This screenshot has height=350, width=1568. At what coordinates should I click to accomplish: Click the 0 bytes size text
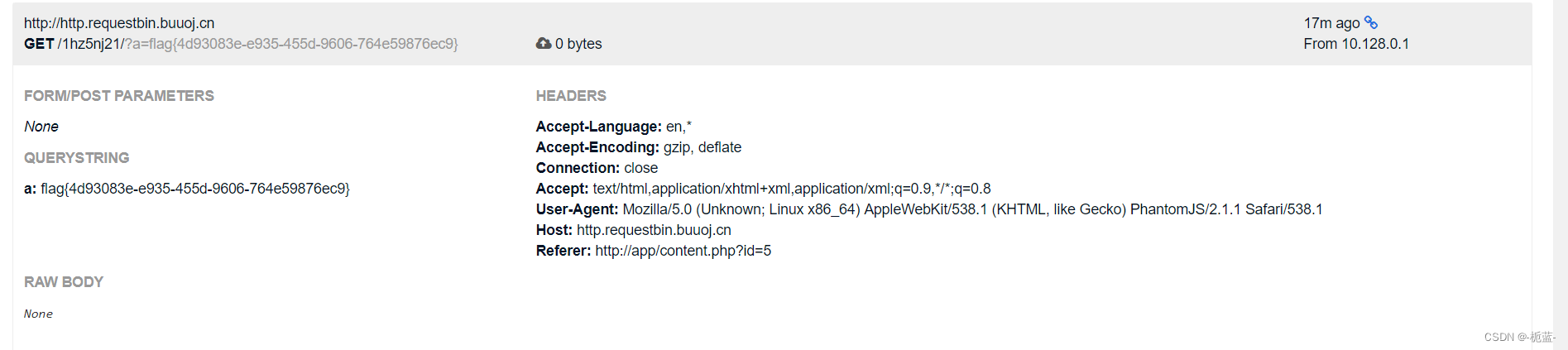click(578, 44)
